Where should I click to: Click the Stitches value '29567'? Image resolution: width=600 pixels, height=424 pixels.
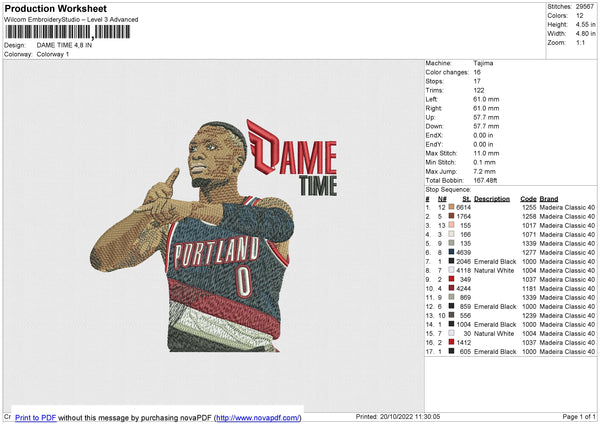coord(585,7)
